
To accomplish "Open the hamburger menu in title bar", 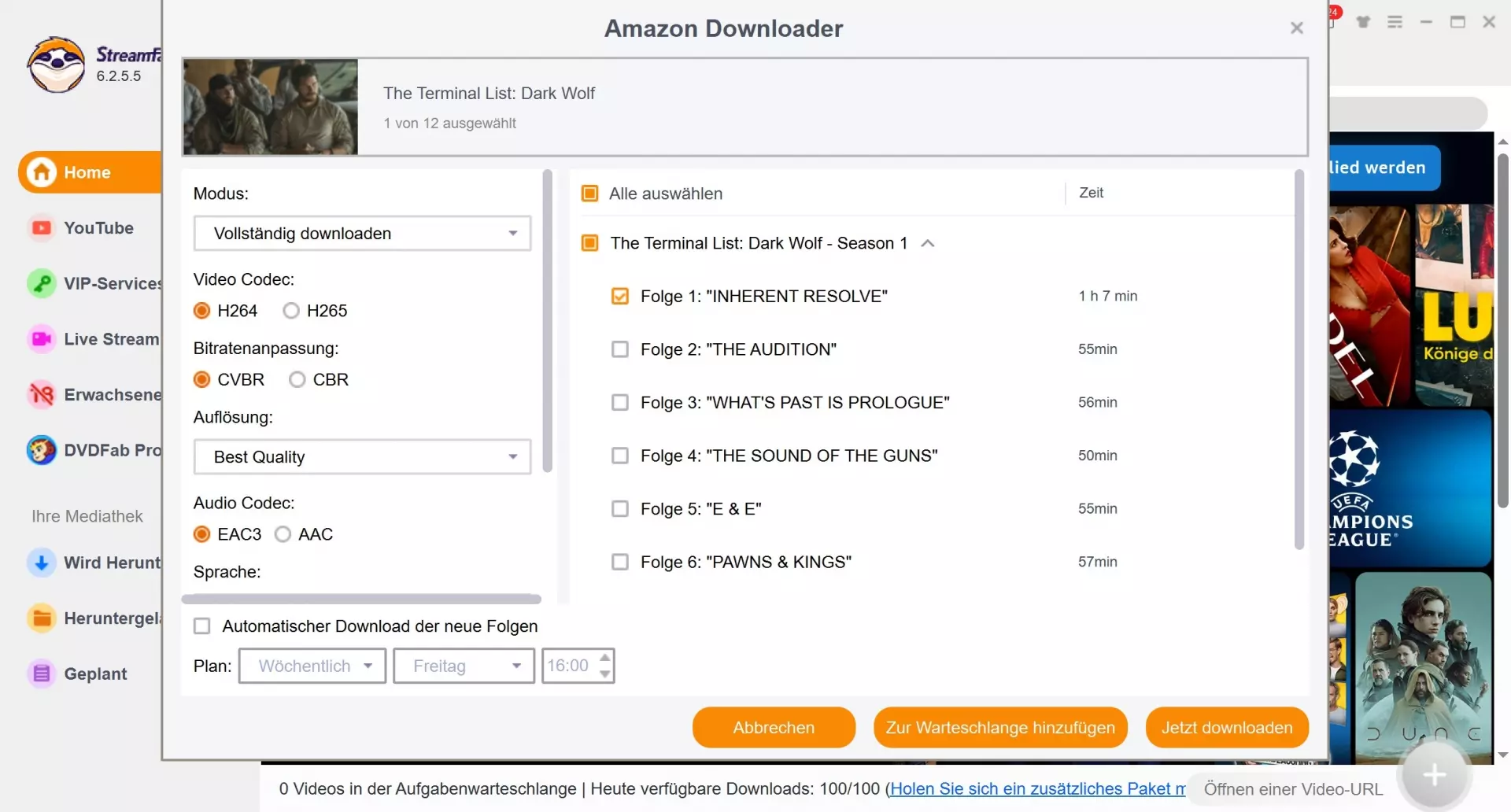I will pos(1395,22).
